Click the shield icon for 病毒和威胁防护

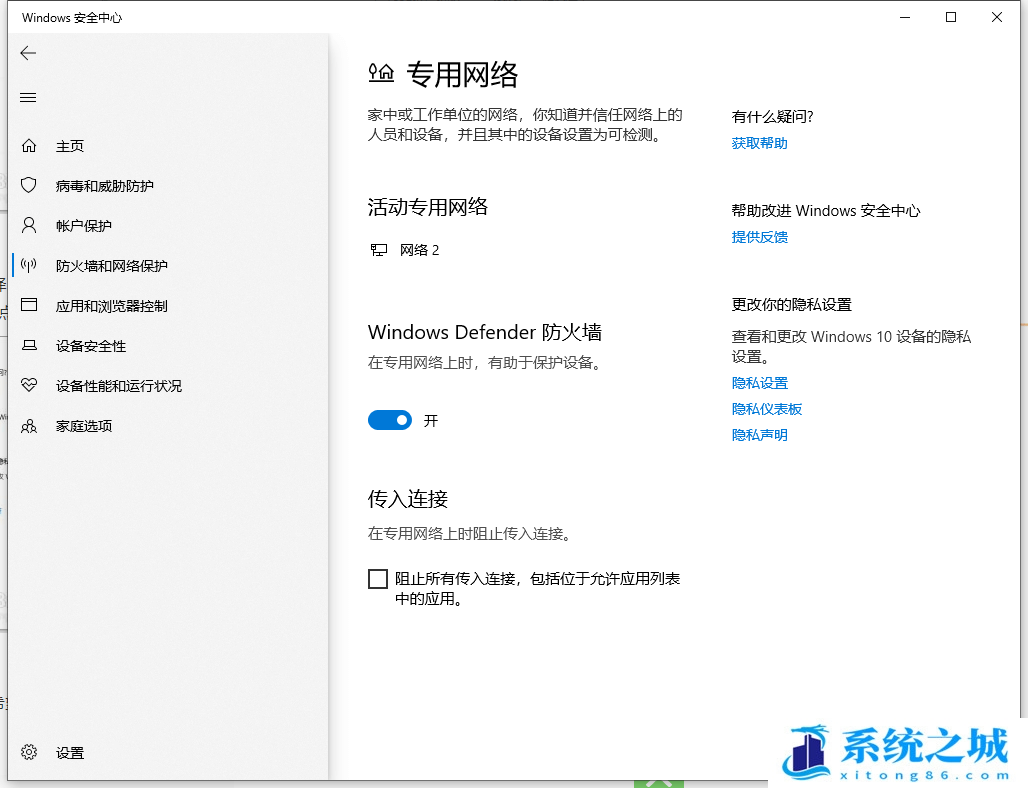click(29, 186)
